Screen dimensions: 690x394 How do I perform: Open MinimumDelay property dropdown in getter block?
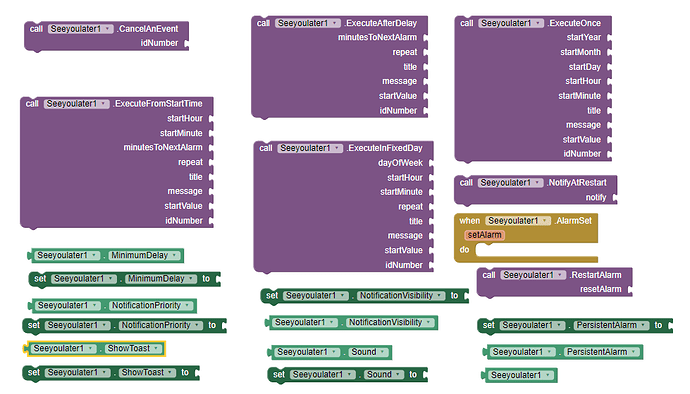144,255
